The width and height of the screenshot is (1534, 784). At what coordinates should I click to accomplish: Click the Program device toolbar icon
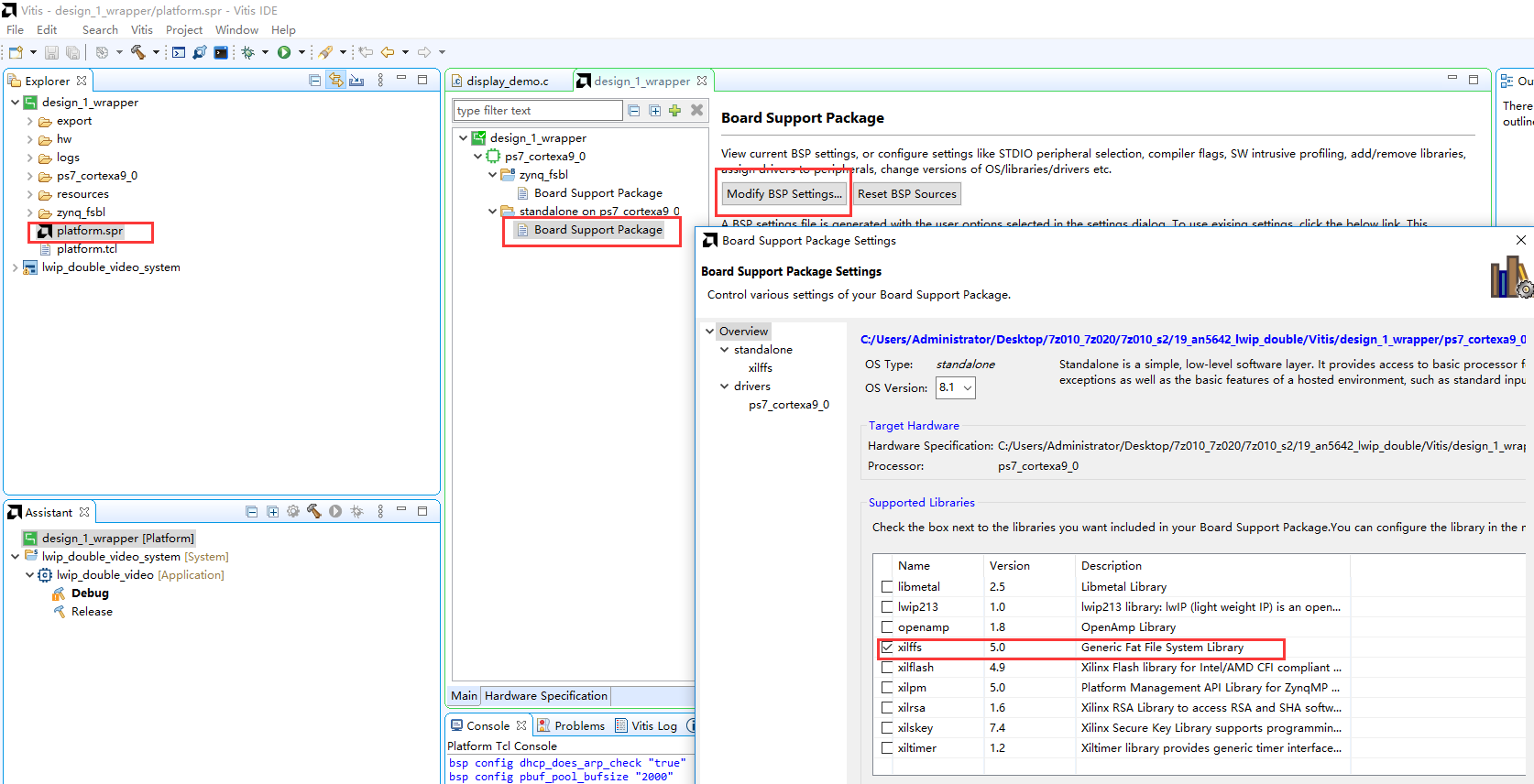tap(200, 52)
